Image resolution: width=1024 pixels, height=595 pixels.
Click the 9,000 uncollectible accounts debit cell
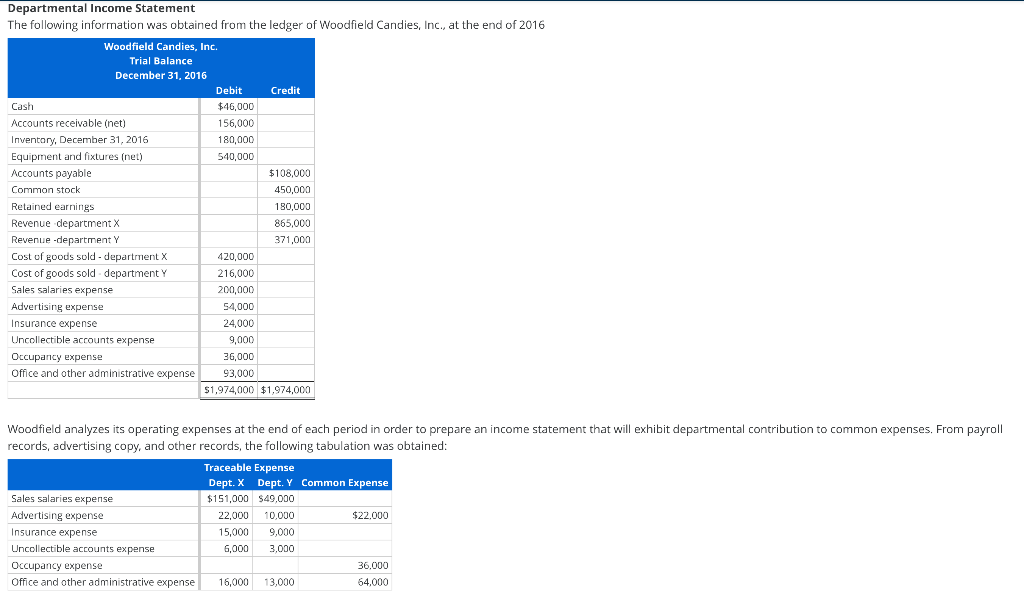point(242,340)
